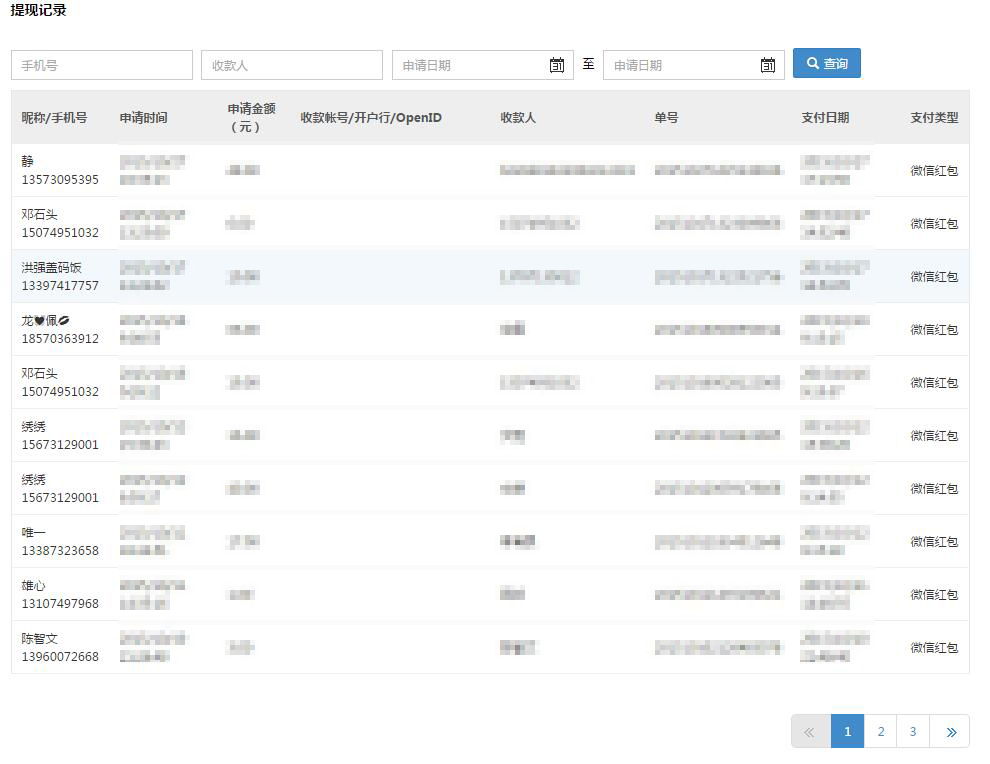Click the first 申请日期 start date input

pyautogui.click(x=468, y=65)
